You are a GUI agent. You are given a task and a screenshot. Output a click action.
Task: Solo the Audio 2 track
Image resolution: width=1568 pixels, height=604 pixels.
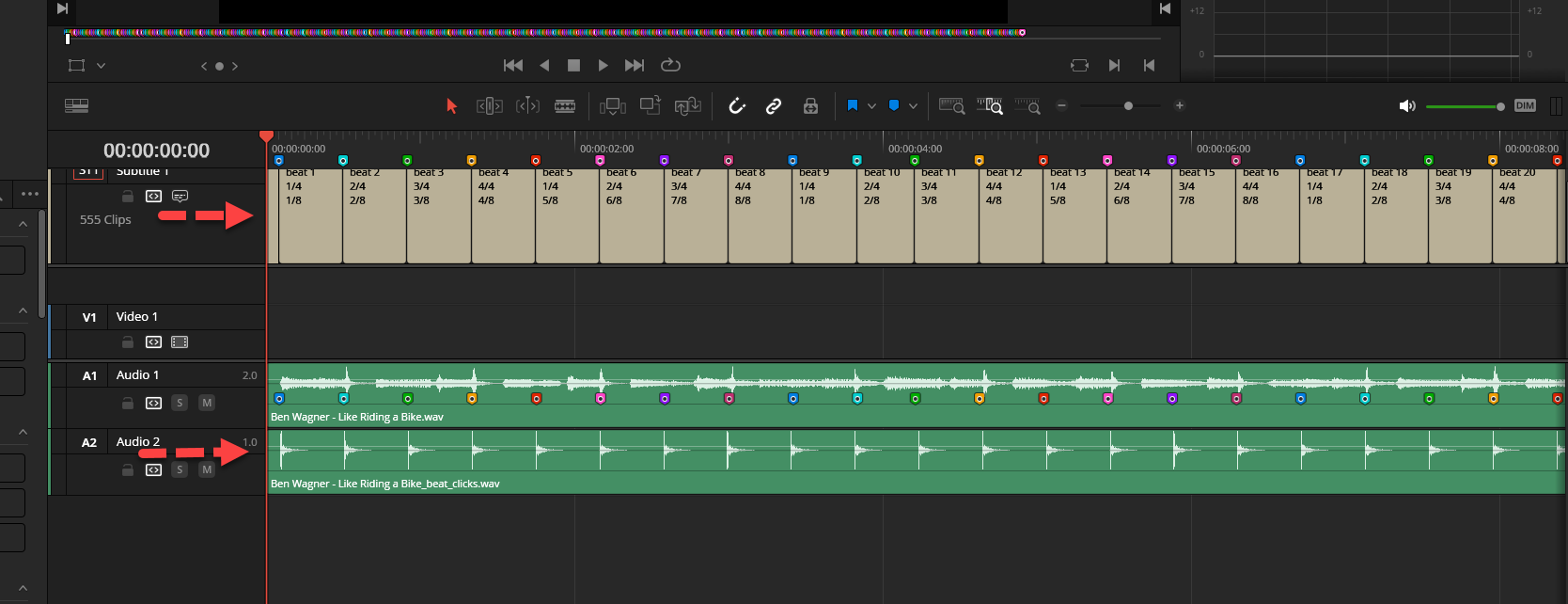coord(180,469)
